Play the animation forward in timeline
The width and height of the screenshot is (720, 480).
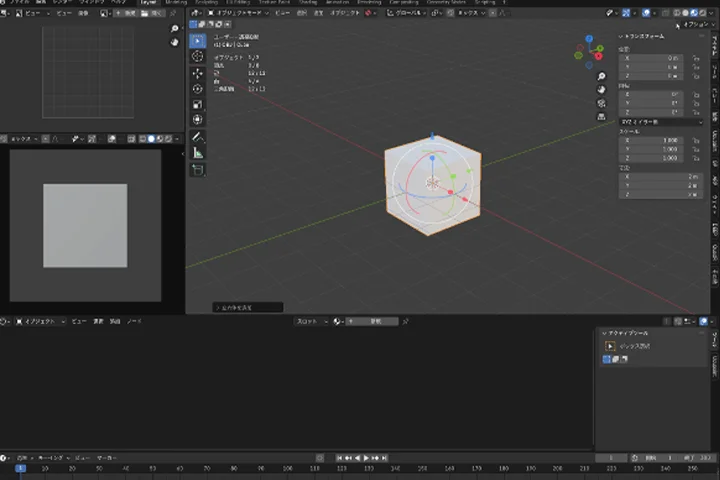(x=366, y=458)
